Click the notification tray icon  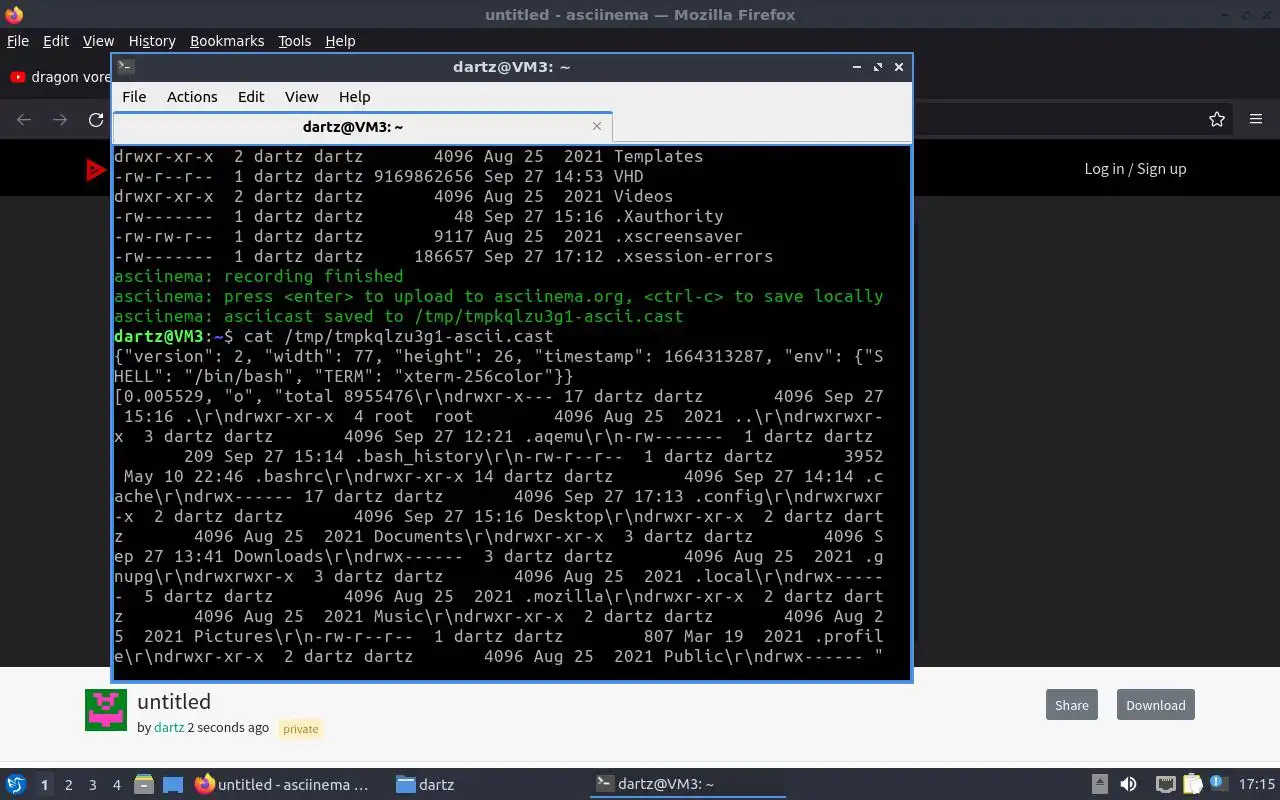(x=1219, y=785)
